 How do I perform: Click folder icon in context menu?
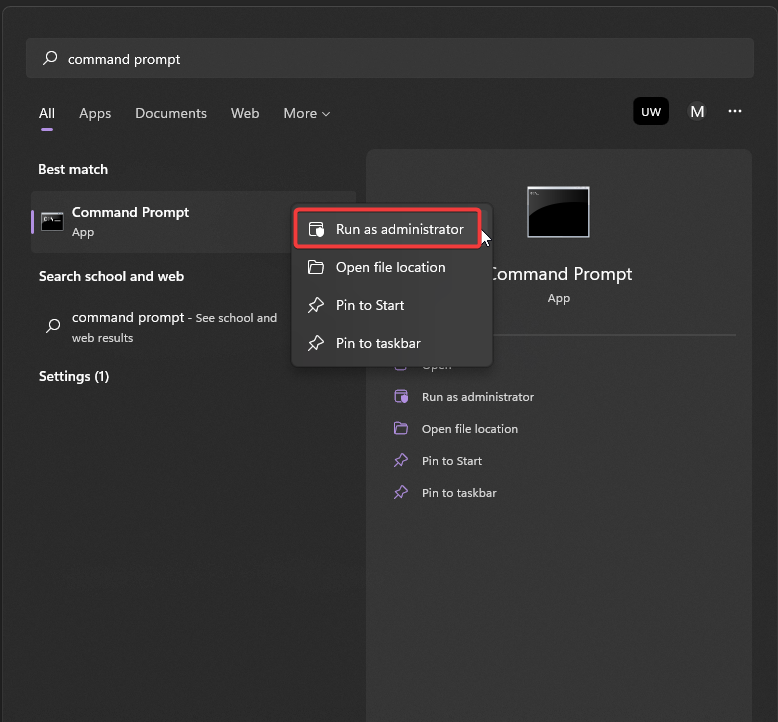tap(316, 267)
